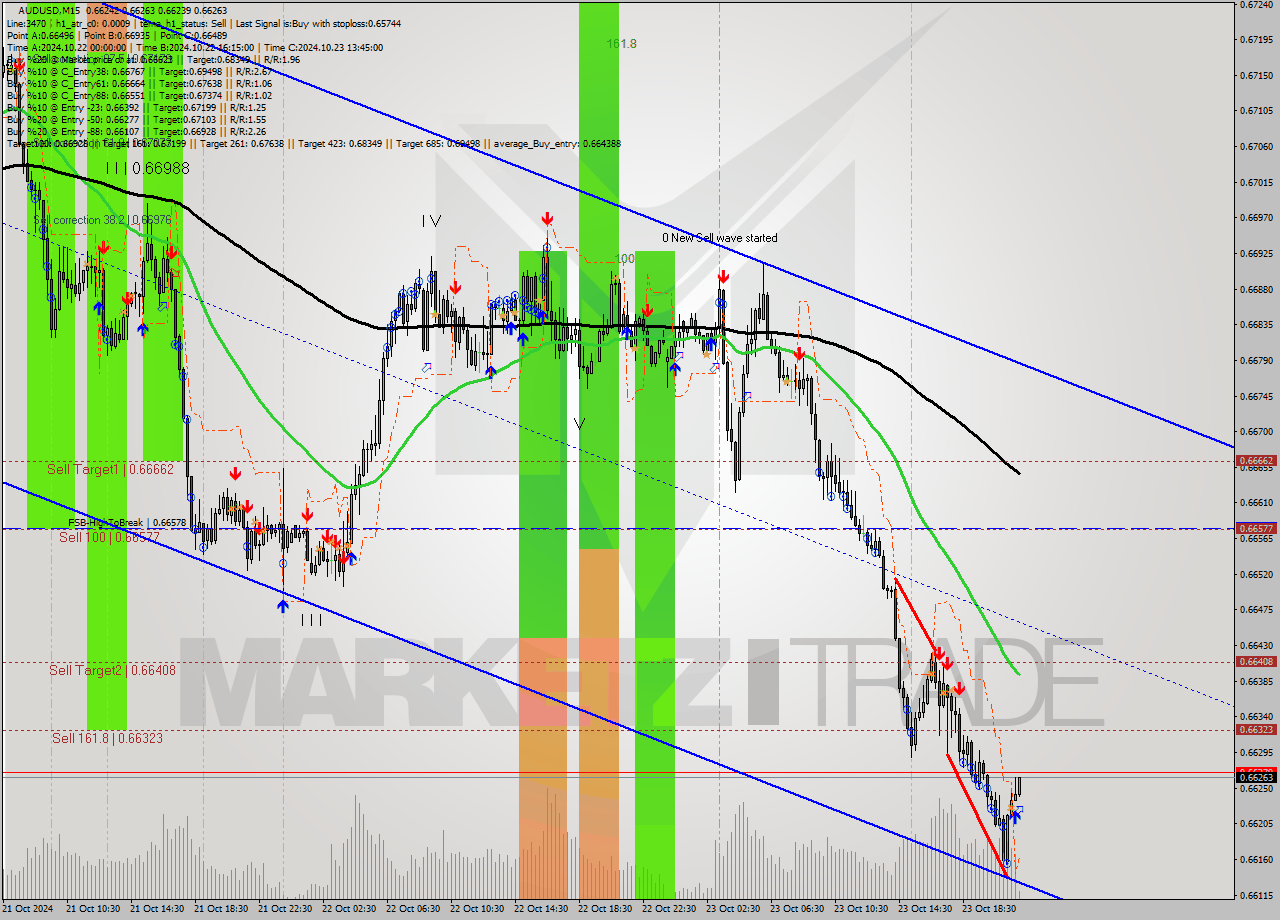Click the AUDUSD,M15 chart symbol title
1280x920 pixels.
[51, 10]
